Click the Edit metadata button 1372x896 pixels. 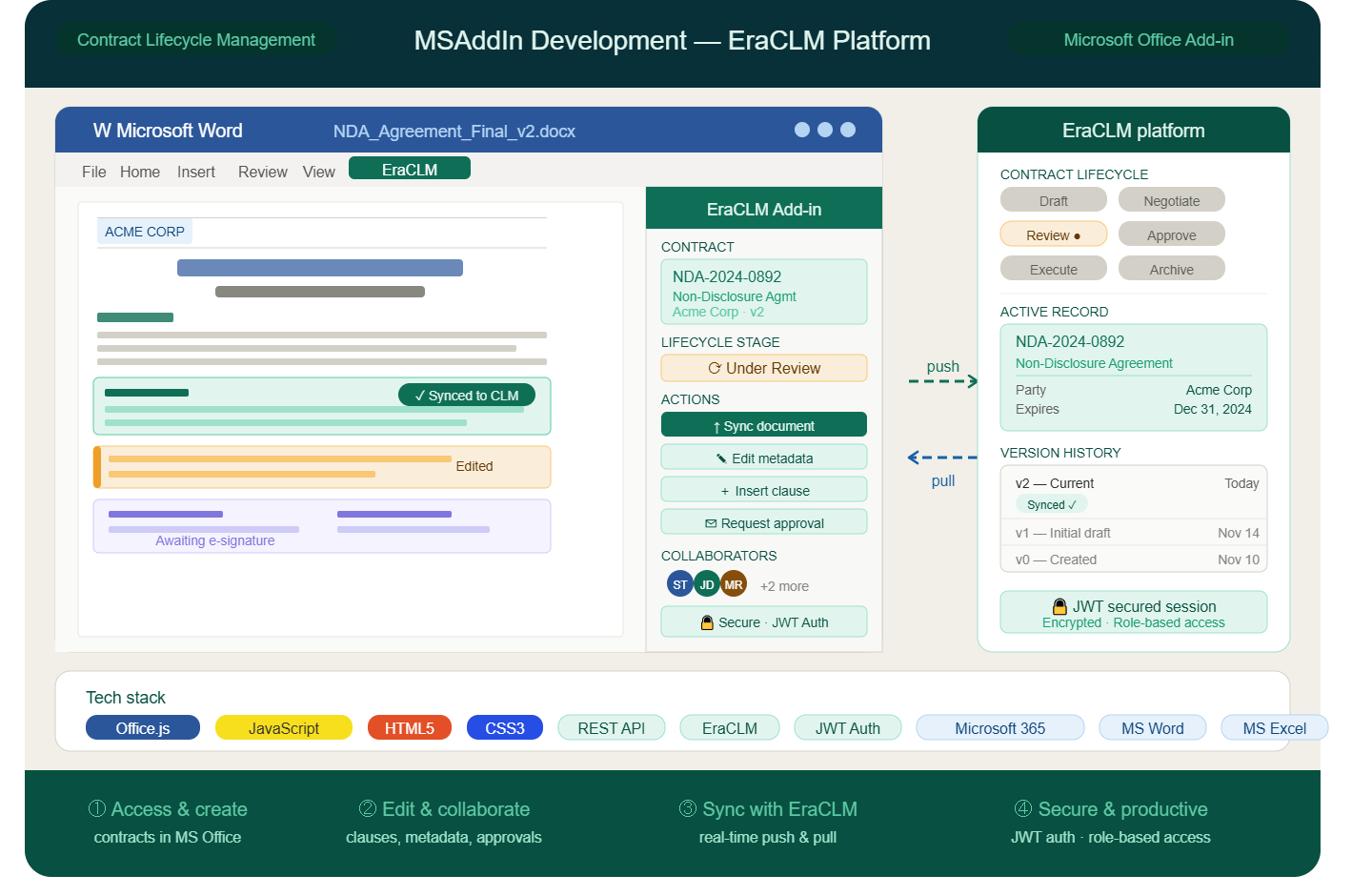764,458
